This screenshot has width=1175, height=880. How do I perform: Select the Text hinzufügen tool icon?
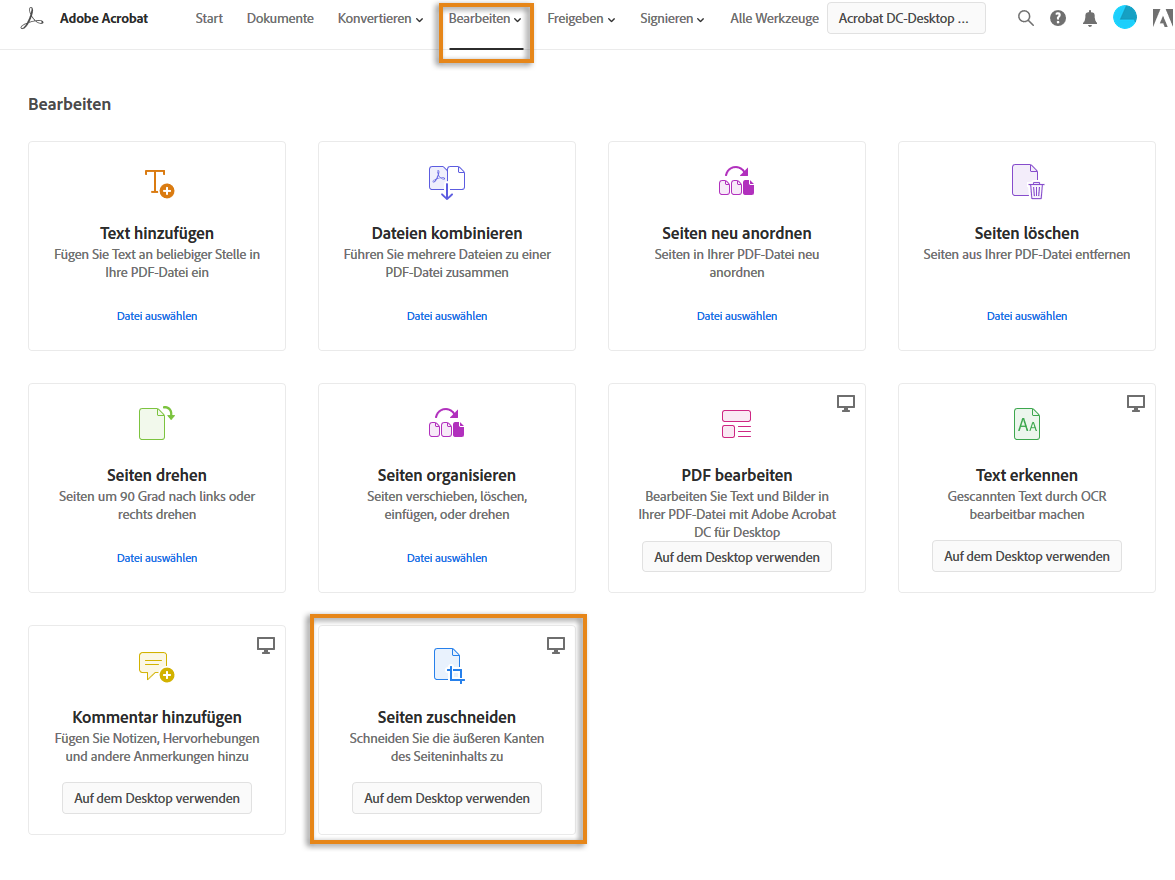(x=157, y=182)
